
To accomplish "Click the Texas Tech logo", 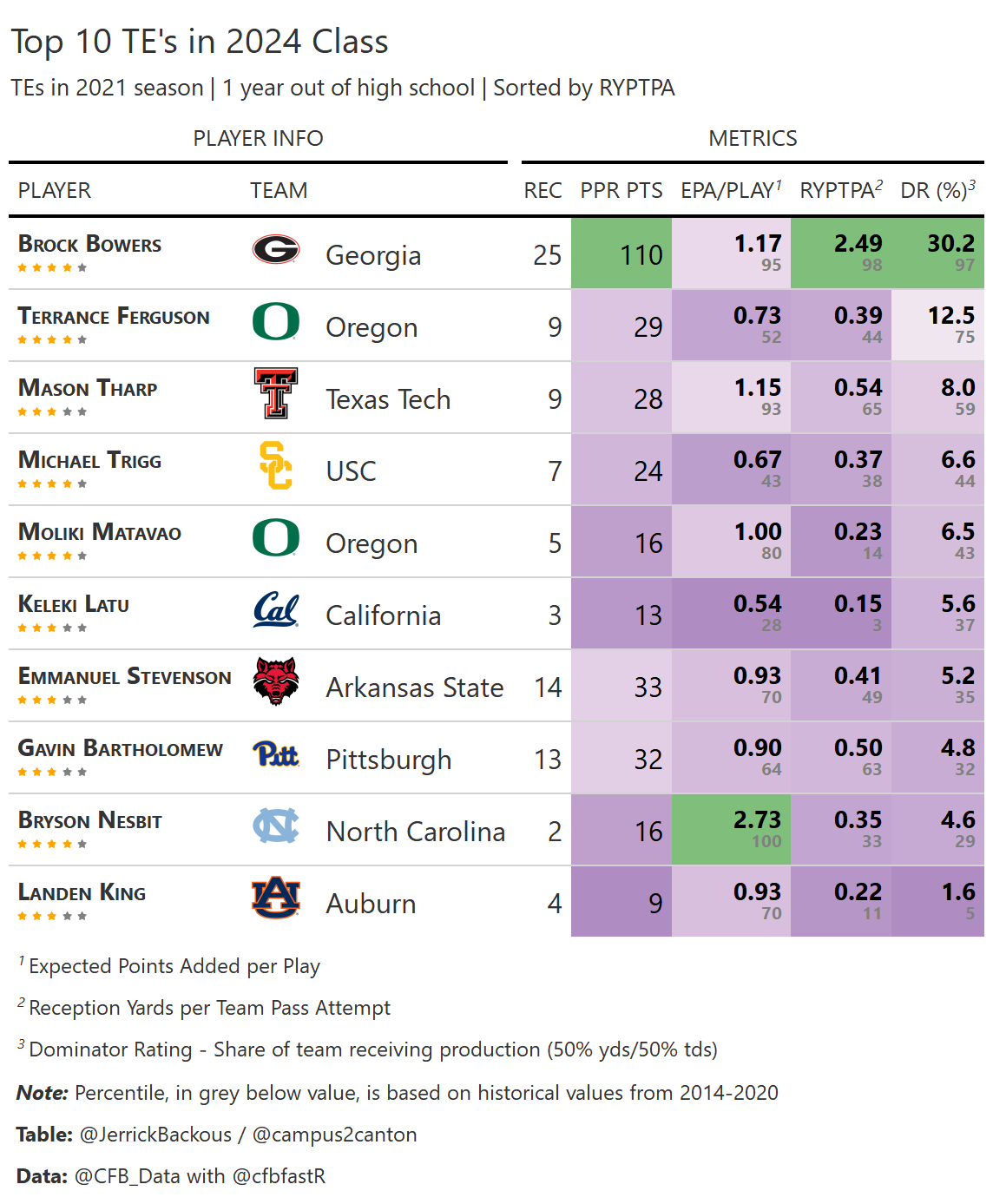I will coord(276,393).
